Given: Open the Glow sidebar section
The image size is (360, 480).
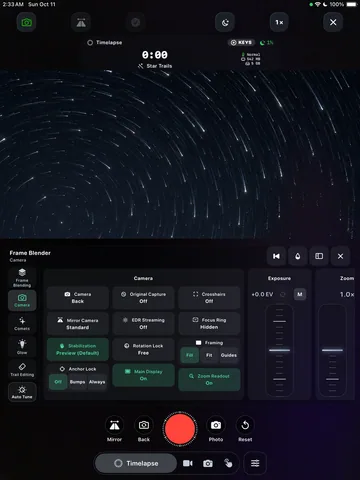Looking at the screenshot, I should tap(22, 347).
